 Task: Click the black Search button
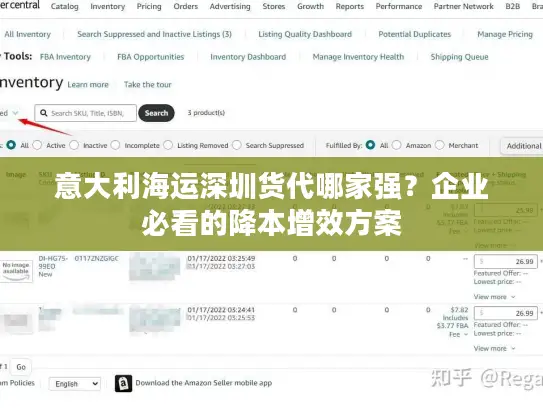click(x=156, y=113)
